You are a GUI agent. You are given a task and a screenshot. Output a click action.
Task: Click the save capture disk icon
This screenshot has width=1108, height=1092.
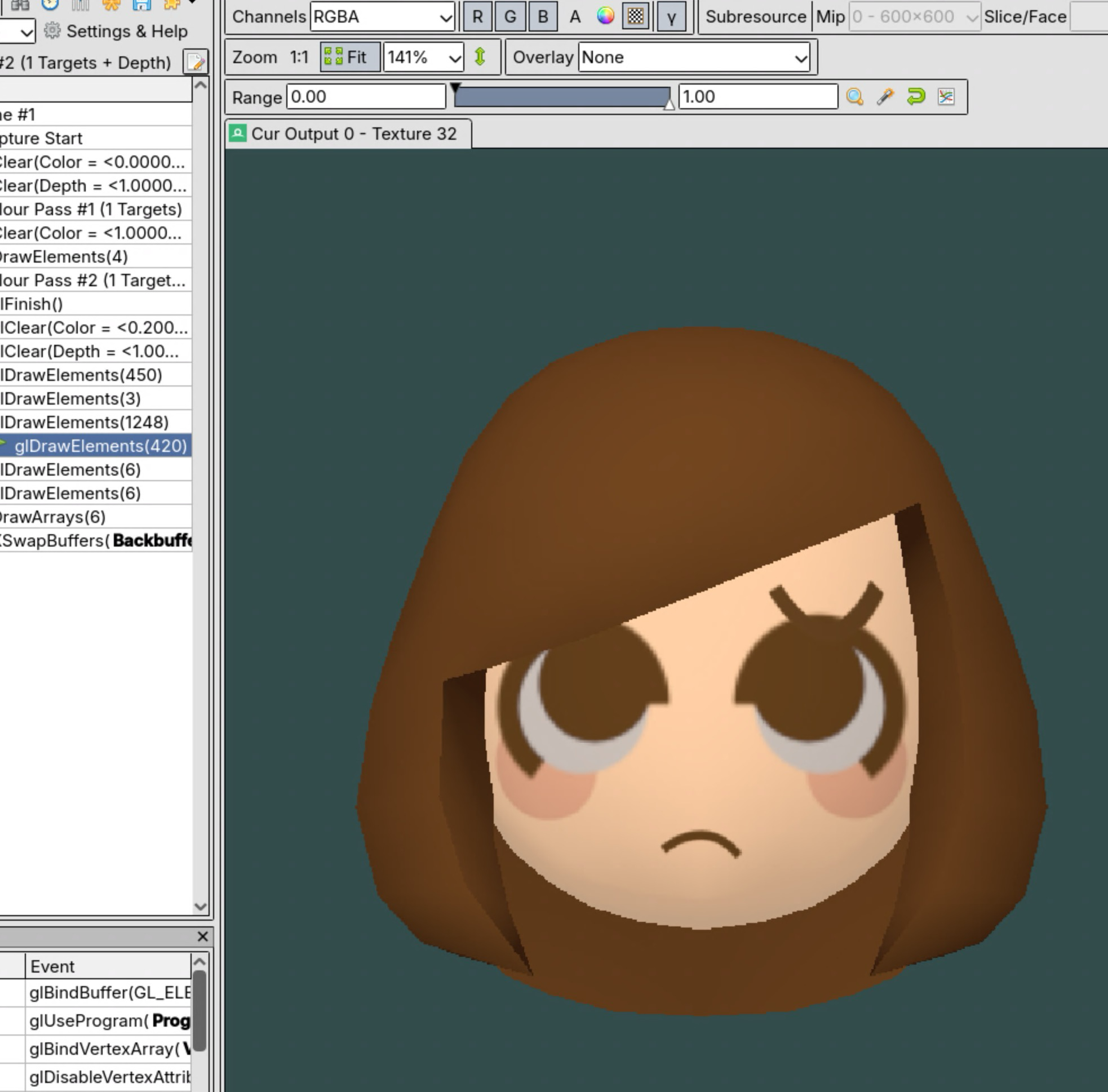(x=141, y=6)
